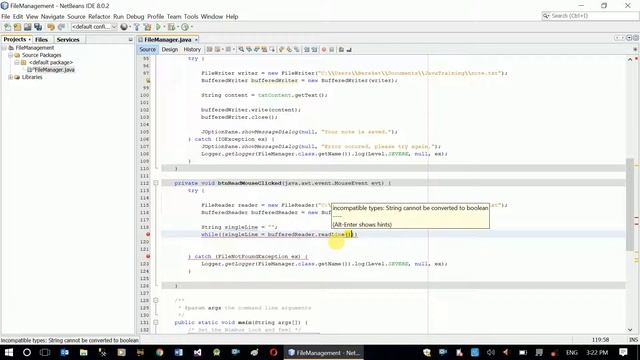Open the Profile Project dropdown arrow
The height and width of the screenshot is (360, 640).
coord(191,27)
